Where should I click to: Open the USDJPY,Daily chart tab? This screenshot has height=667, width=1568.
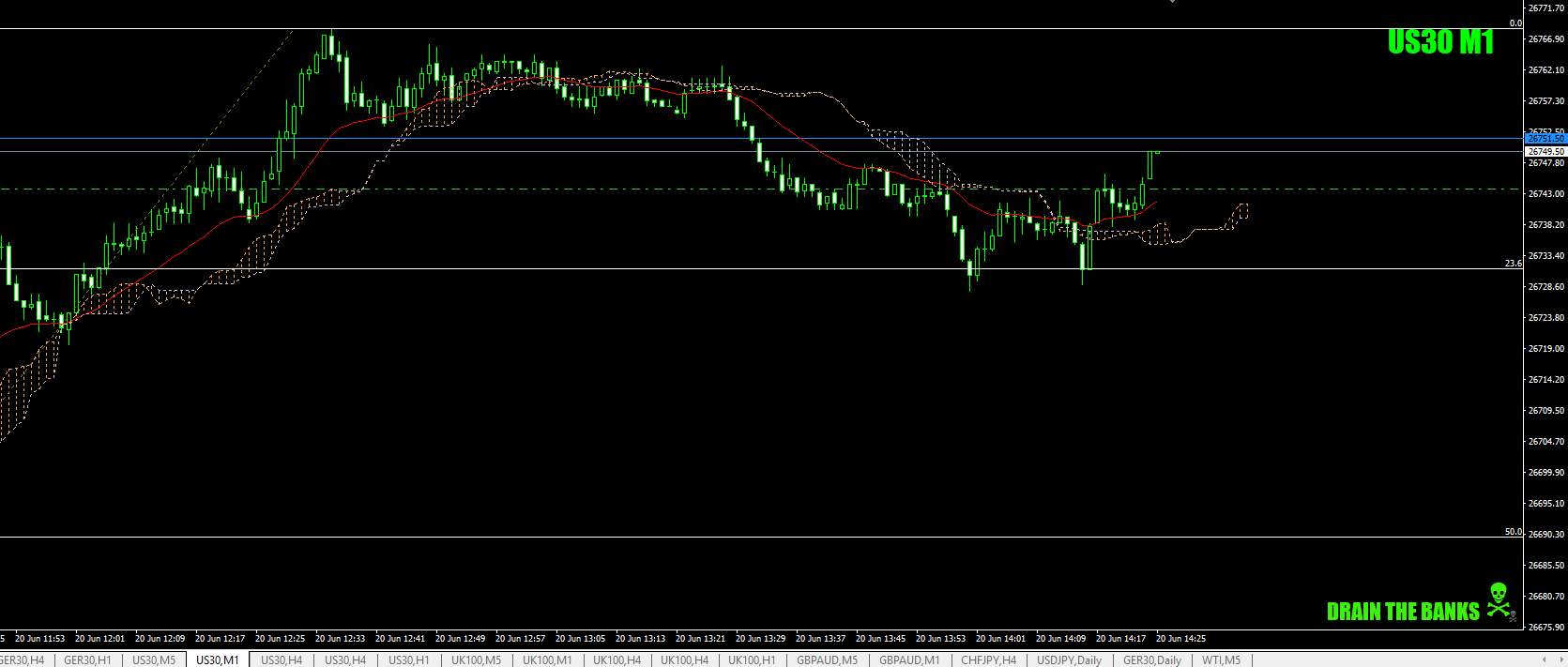point(1070,660)
